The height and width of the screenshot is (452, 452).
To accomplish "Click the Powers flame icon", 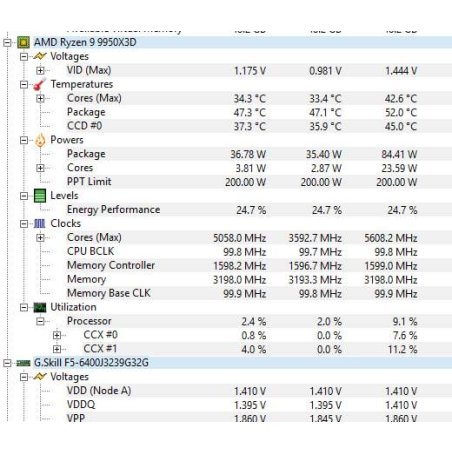I will [40, 140].
